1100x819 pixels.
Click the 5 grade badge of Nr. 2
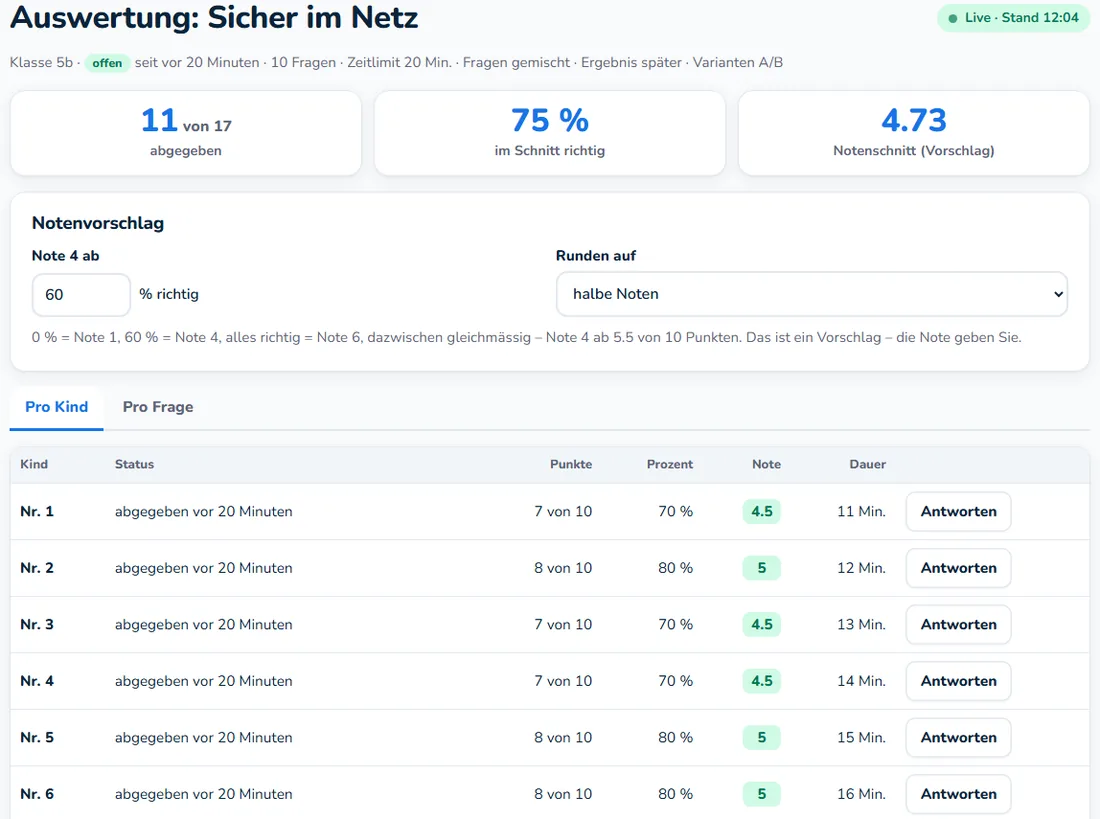tap(762, 568)
